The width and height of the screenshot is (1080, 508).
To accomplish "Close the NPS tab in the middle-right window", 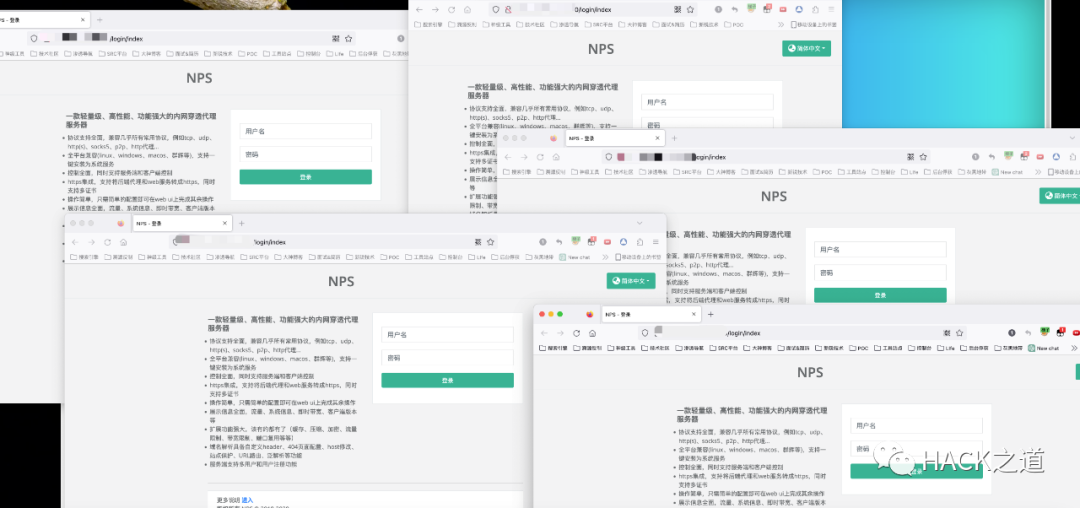I will point(658,138).
